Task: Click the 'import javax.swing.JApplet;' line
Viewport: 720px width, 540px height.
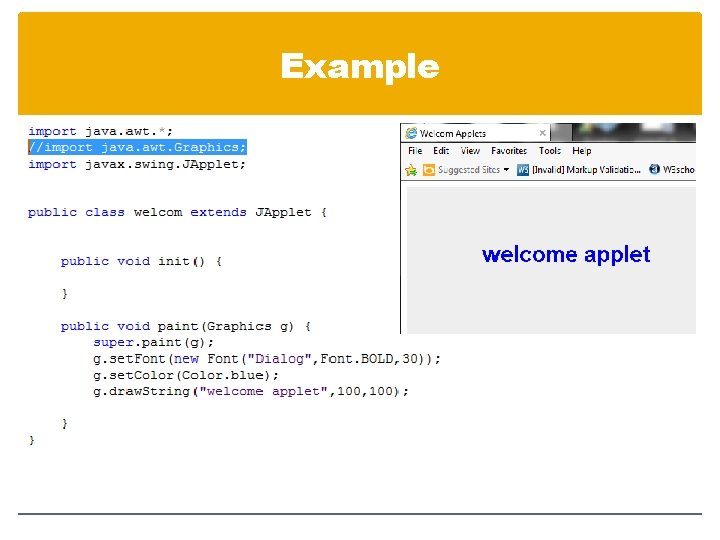Action: click(137, 164)
